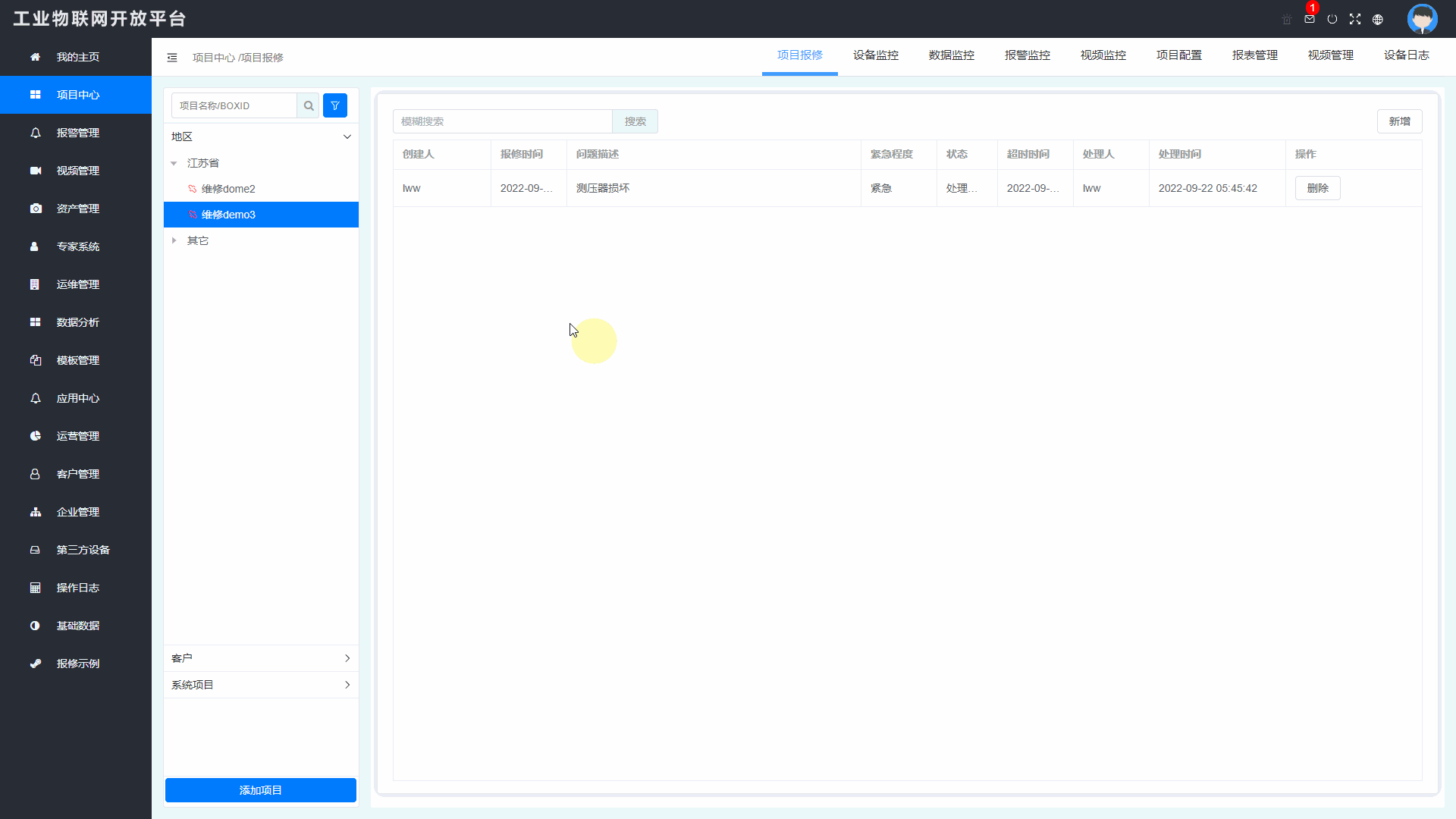Screen dimensions: 1456x819
Task: Open the user avatar in top right
Action: point(1422,19)
